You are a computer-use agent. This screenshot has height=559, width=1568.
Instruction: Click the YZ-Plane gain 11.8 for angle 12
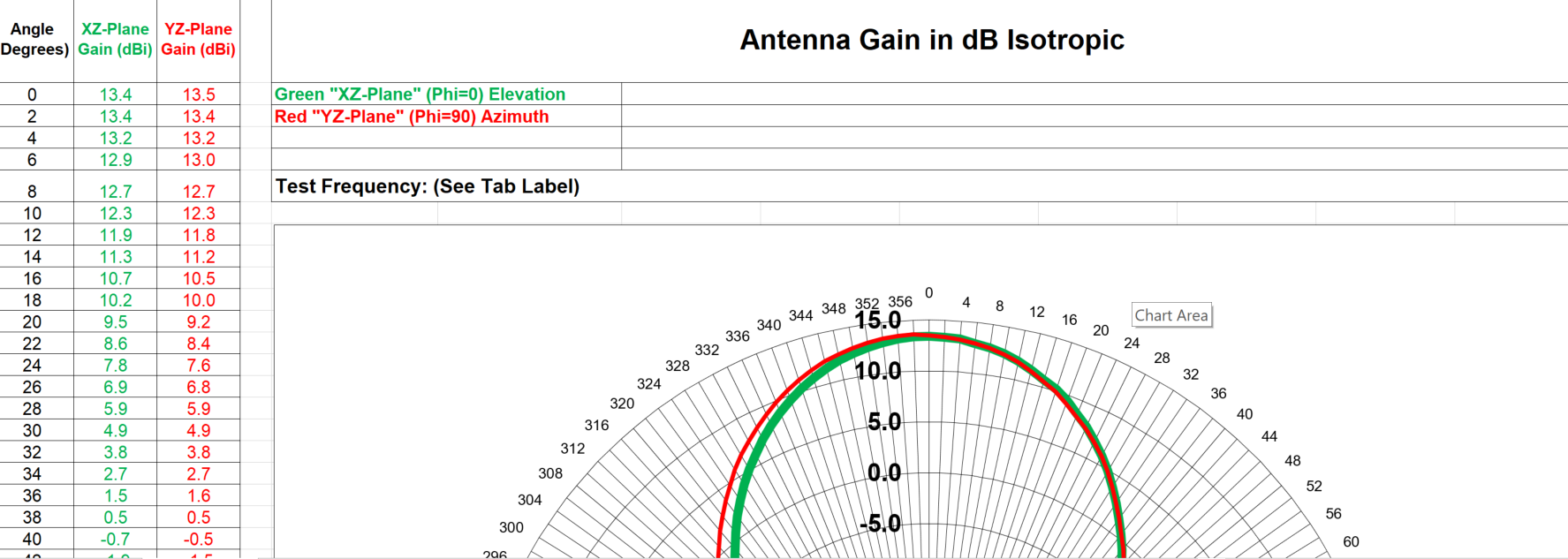coord(199,235)
